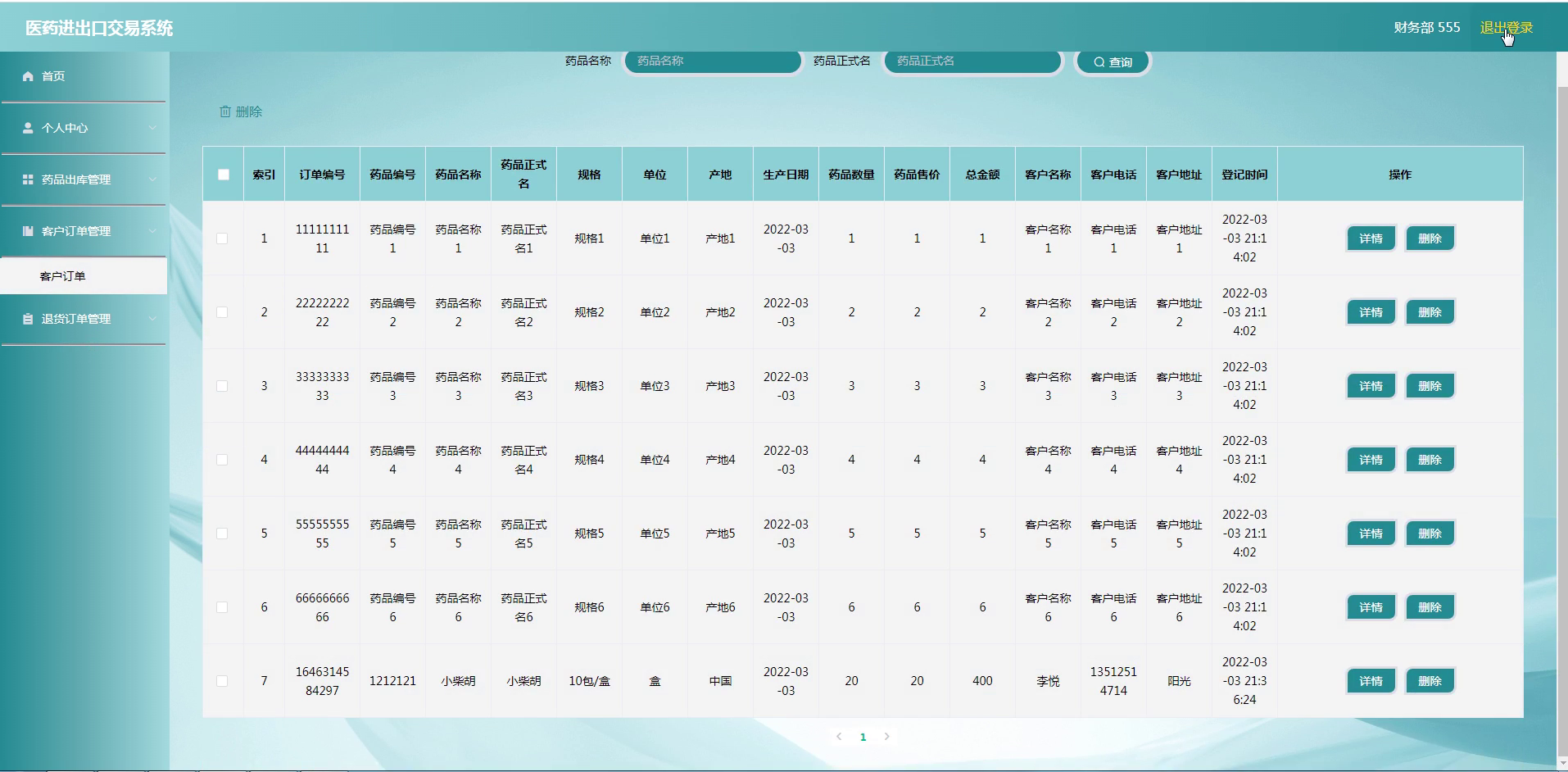1568x772 pixels.
Task: Delete the row for order 6666666666
Action: click(1430, 607)
